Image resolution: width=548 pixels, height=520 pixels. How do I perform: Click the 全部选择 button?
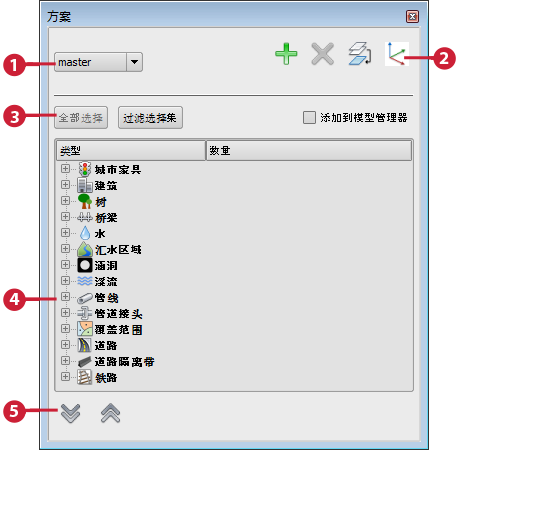click(x=81, y=118)
